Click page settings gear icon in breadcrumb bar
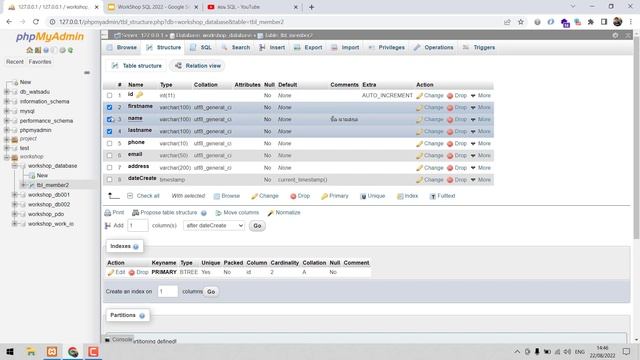Screen dimensions: 640x360 (x=615, y=36)
